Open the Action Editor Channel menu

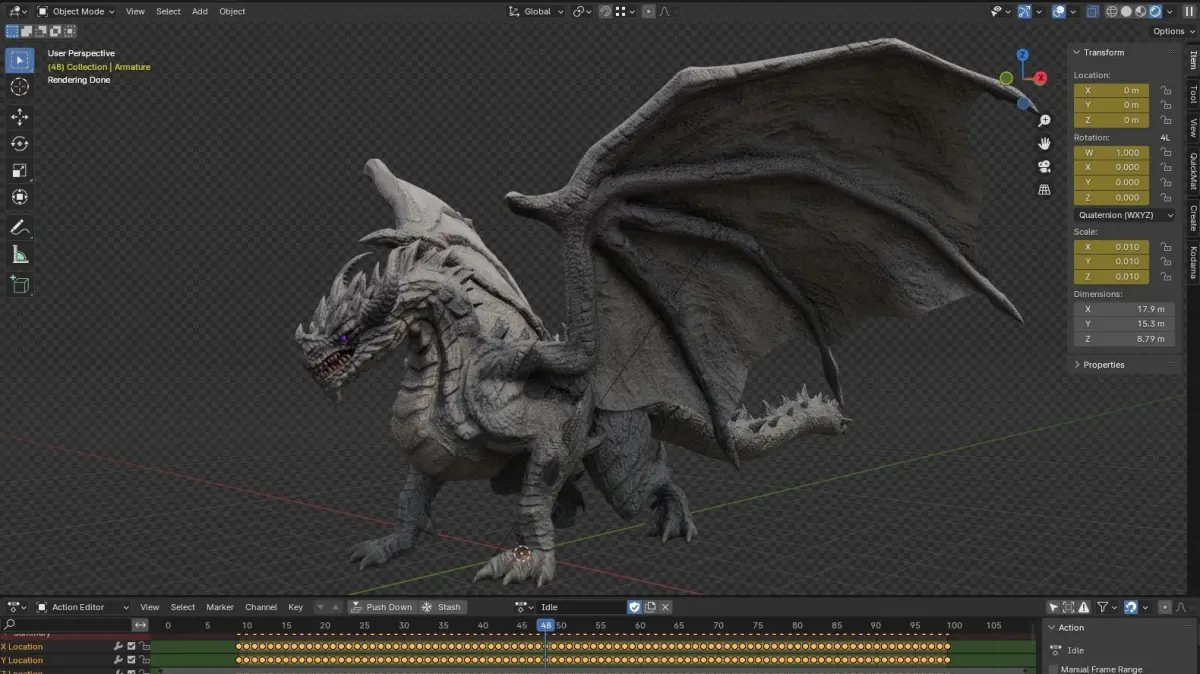[261, 607]
